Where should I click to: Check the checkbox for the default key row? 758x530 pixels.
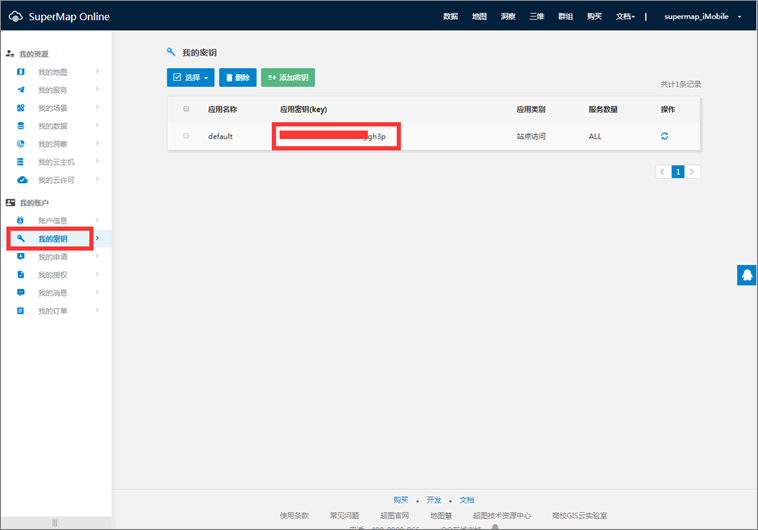point(186,136)
